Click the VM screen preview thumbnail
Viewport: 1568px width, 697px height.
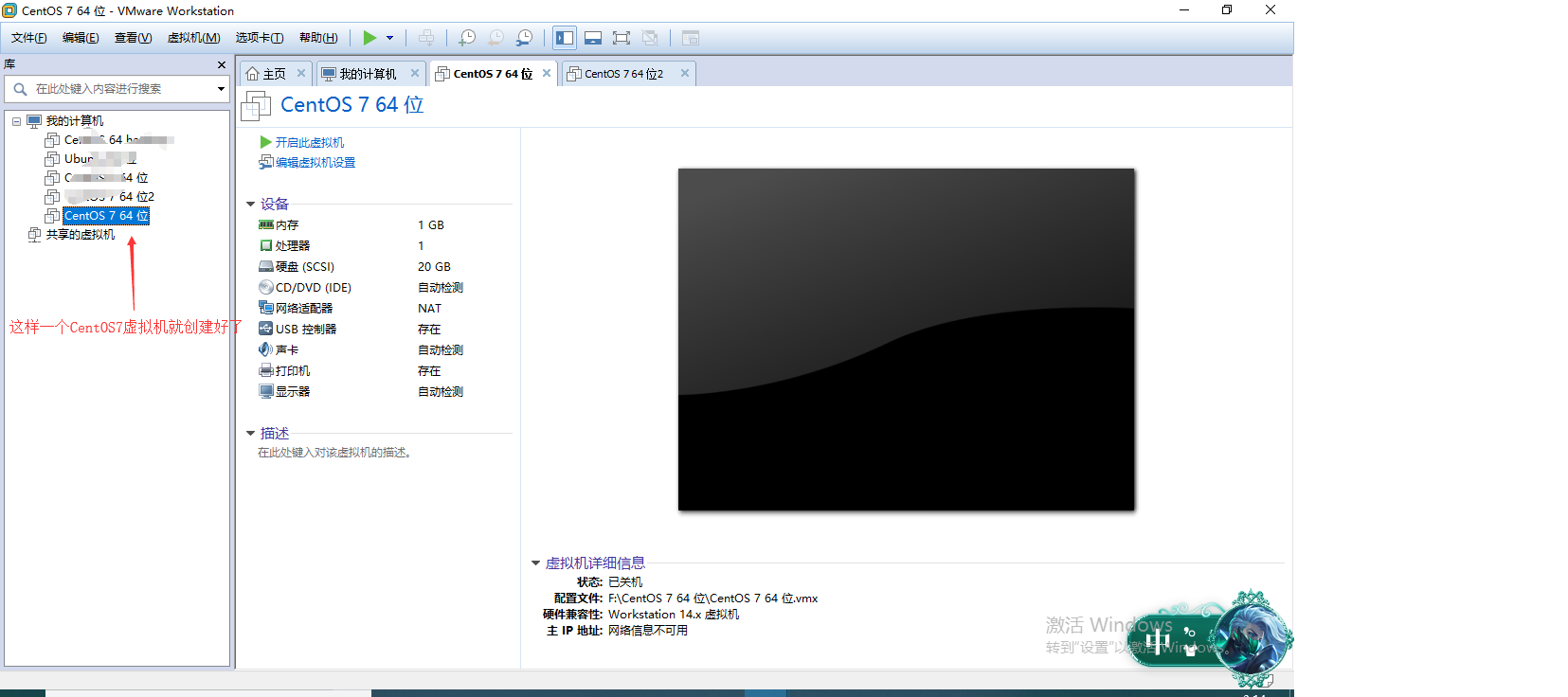[907, 339]
